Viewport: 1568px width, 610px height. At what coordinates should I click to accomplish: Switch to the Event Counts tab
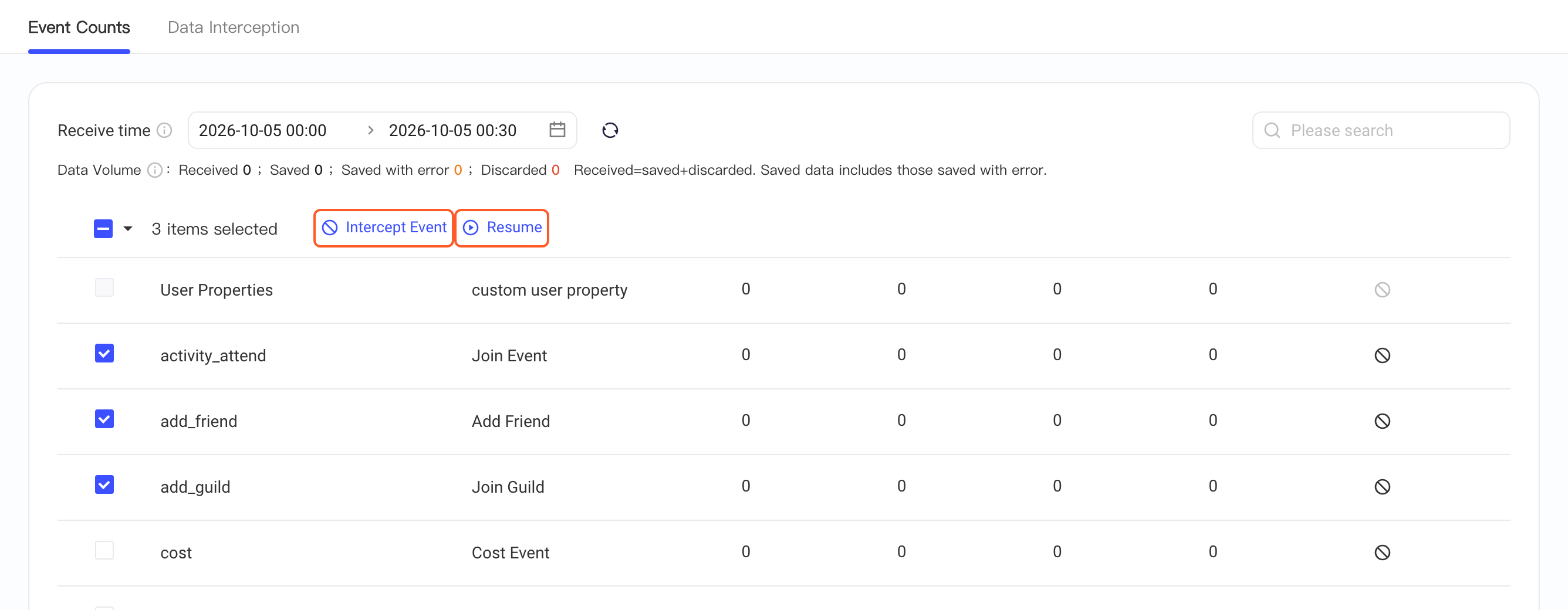click(x=79, y=28)
